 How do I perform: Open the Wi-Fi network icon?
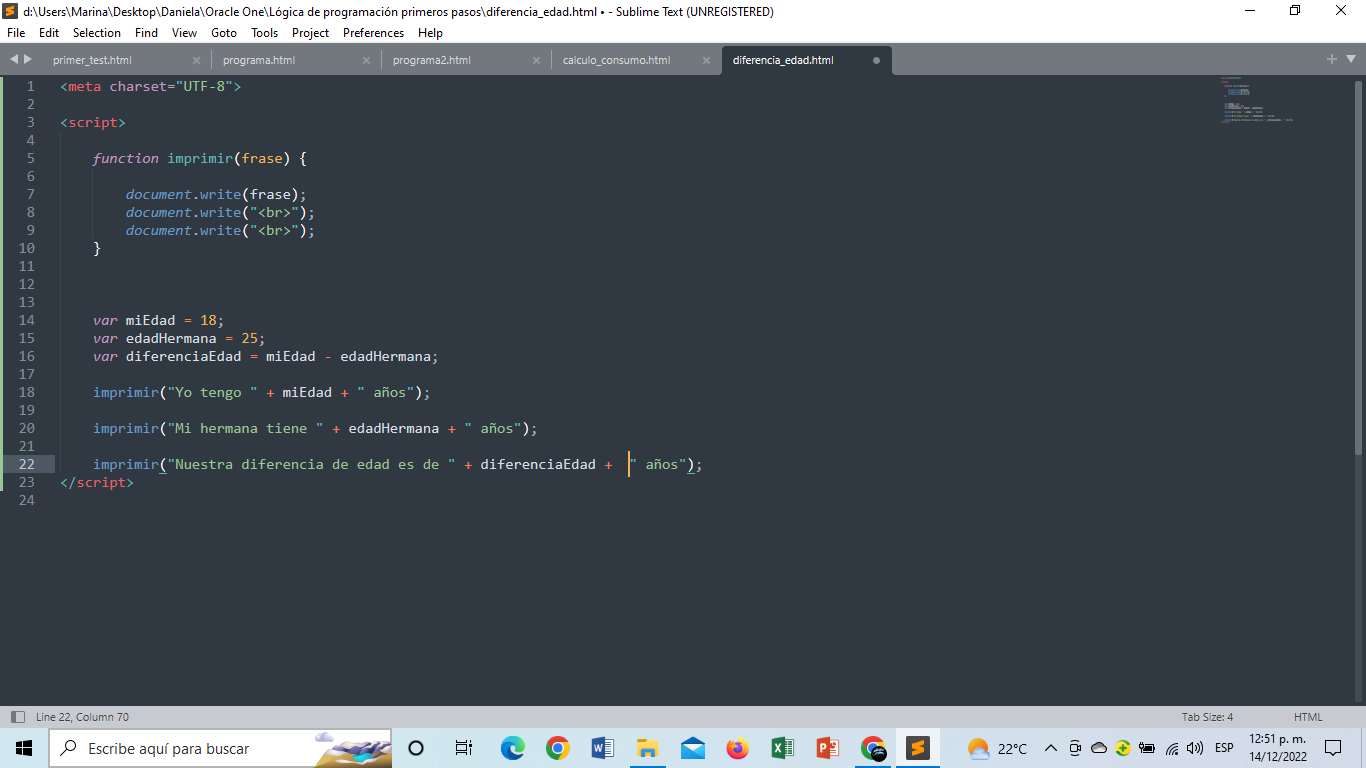tap(1172, 748)
